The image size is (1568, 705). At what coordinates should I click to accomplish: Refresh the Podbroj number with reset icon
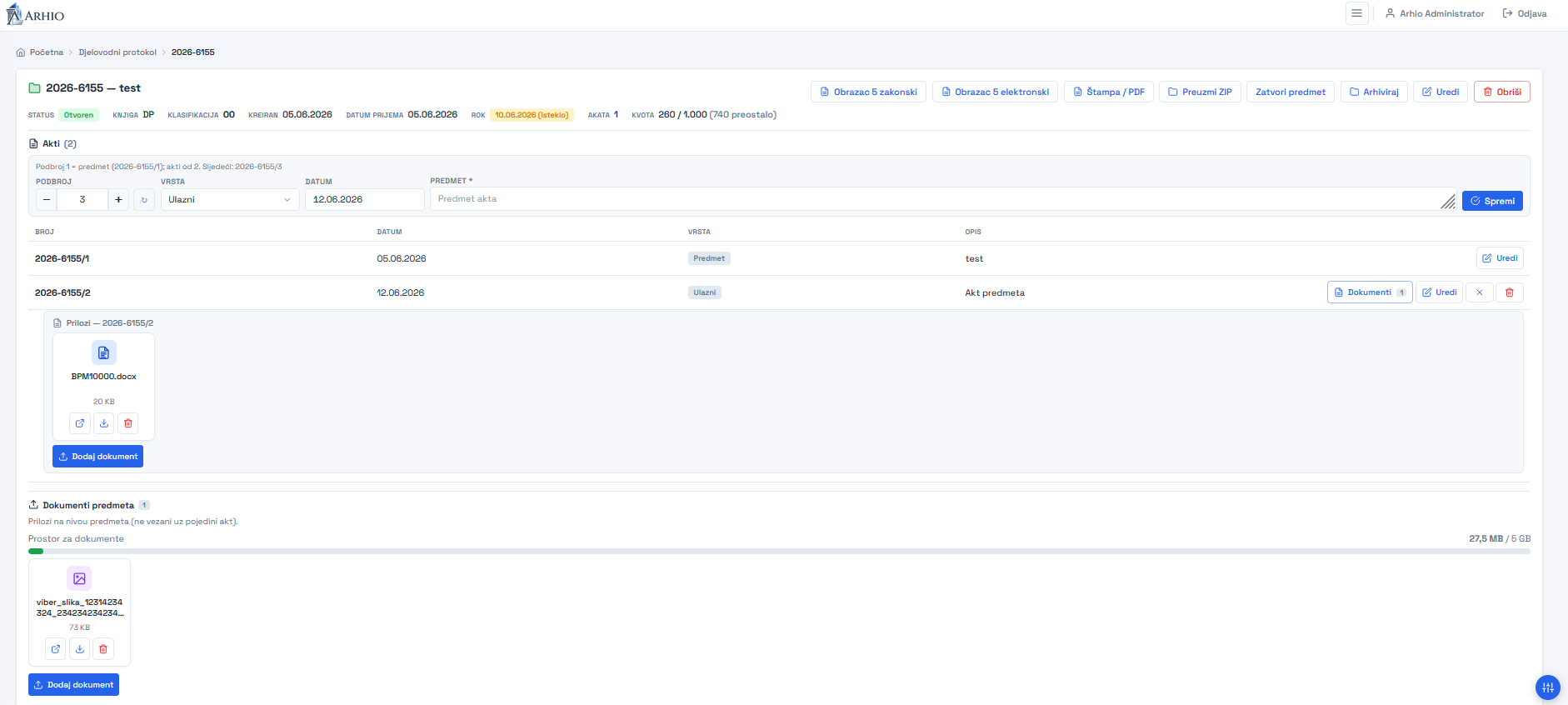pyautogui.click(x=144, y=200)
